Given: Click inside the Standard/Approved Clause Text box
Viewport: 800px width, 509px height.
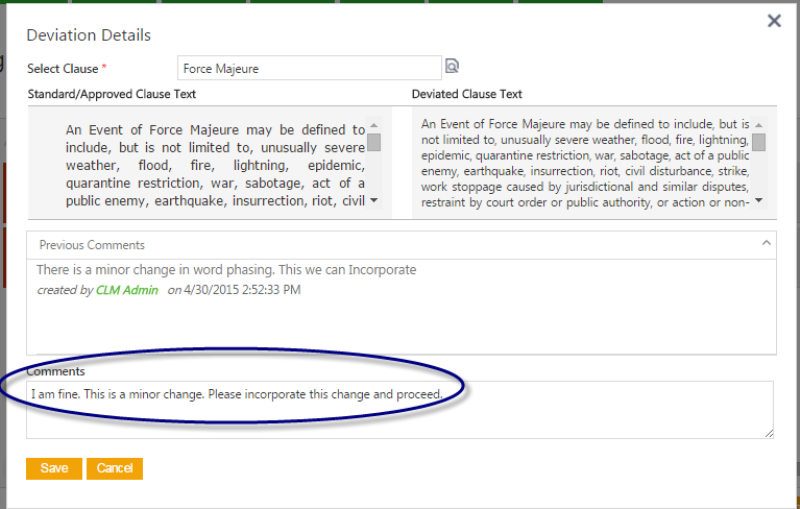Looking at the screenshot, I should tap(215, 165).
